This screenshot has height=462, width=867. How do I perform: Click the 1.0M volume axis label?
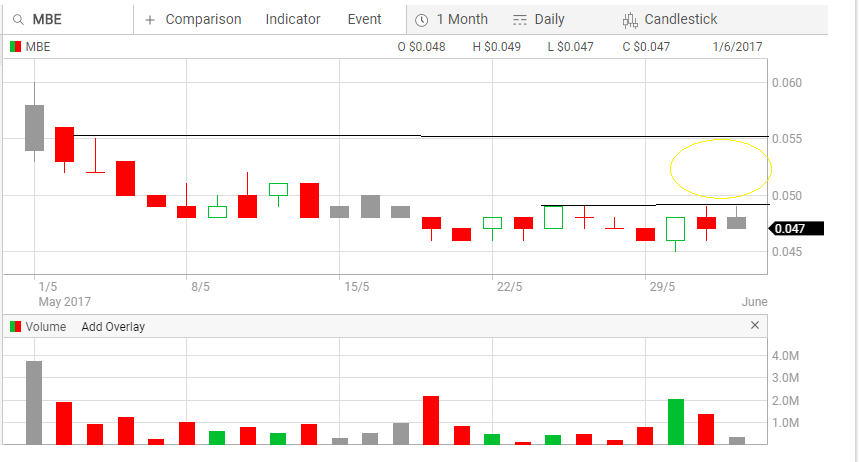785,423
